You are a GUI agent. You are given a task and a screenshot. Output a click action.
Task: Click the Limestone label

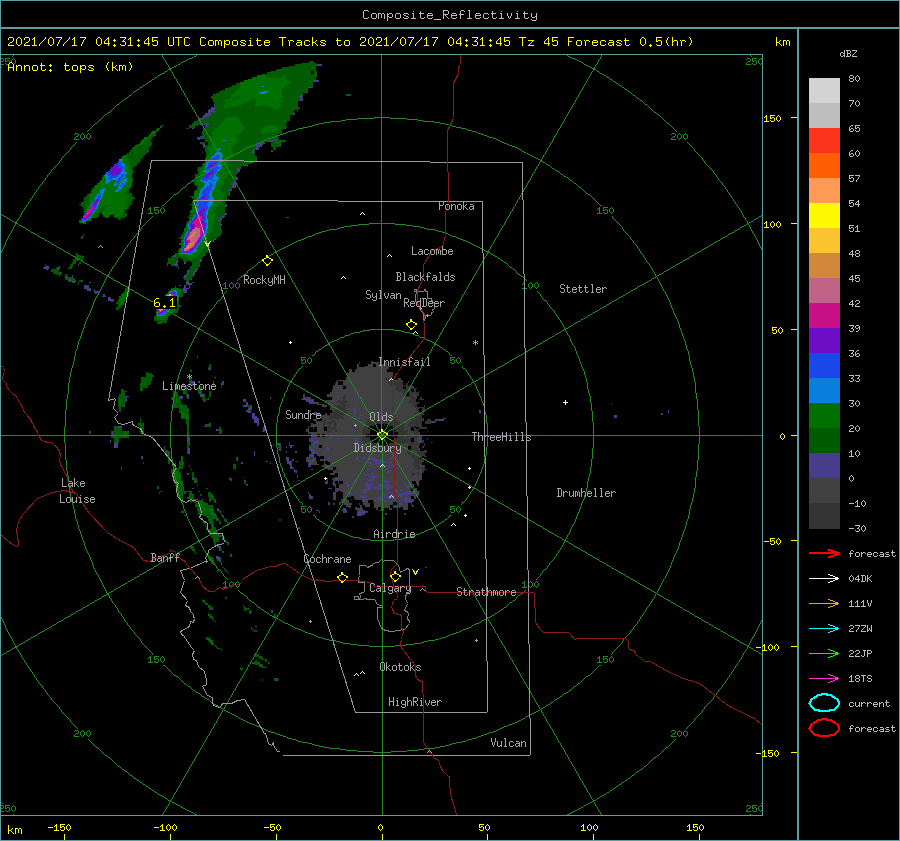pyautogui.click(x=189, y=386)
